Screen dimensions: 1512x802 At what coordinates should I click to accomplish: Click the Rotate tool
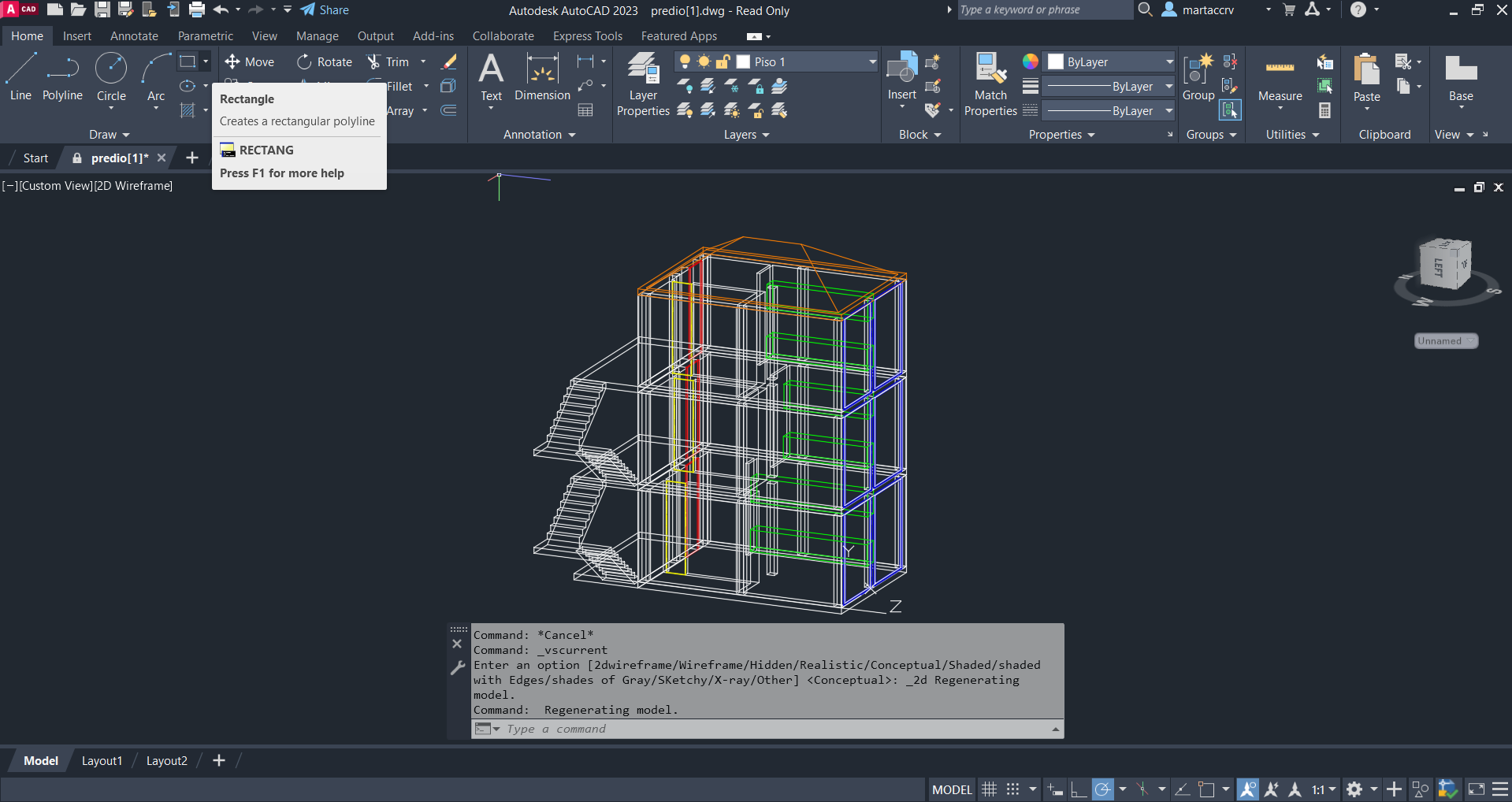[x=325, y=62]
